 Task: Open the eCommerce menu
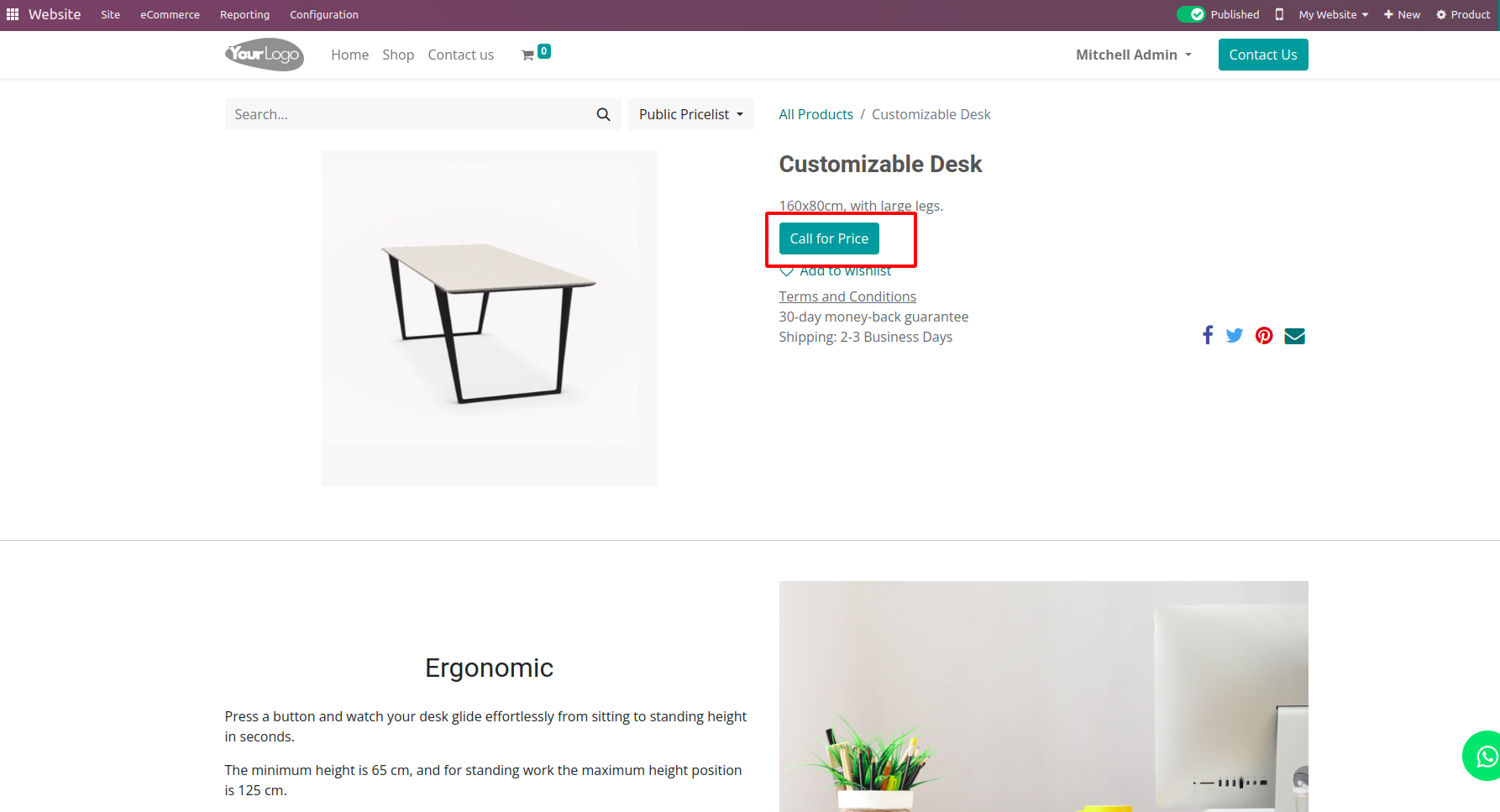click(x=170, y=14)
